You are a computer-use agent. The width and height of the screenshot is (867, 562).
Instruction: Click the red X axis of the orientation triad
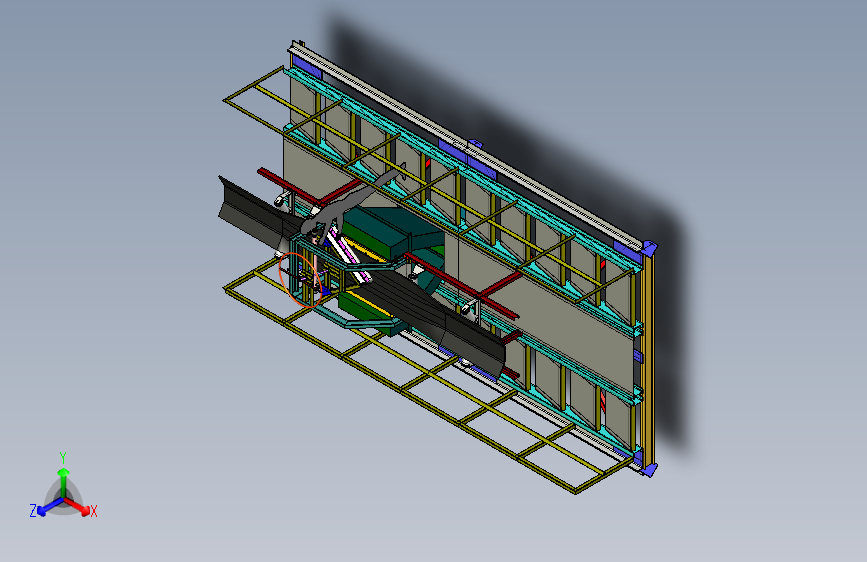pyautogui.click(x=79, y=506)
